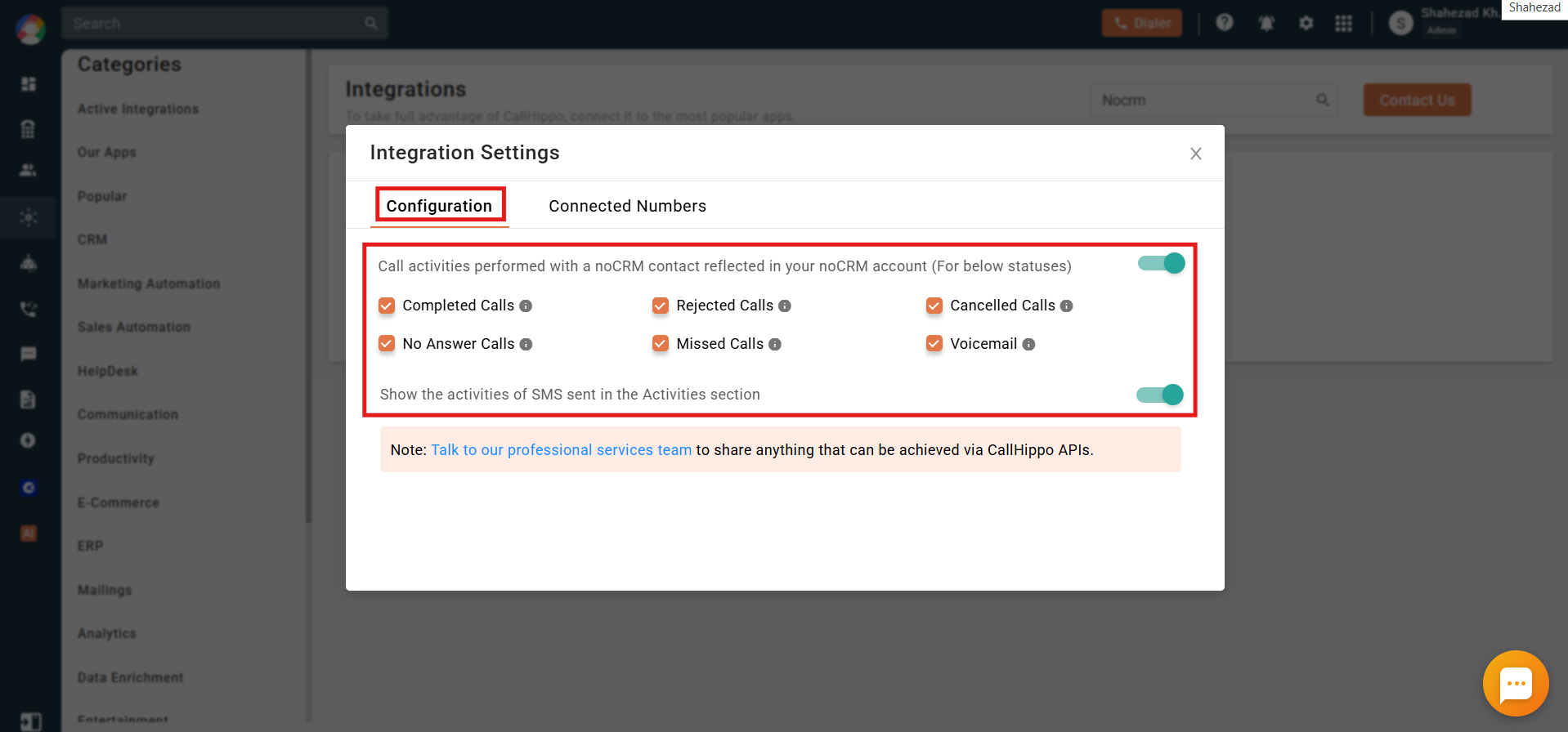1568x732 pixels.
Task: Click the Categories panel scrollbar
Action: [308, 286]
